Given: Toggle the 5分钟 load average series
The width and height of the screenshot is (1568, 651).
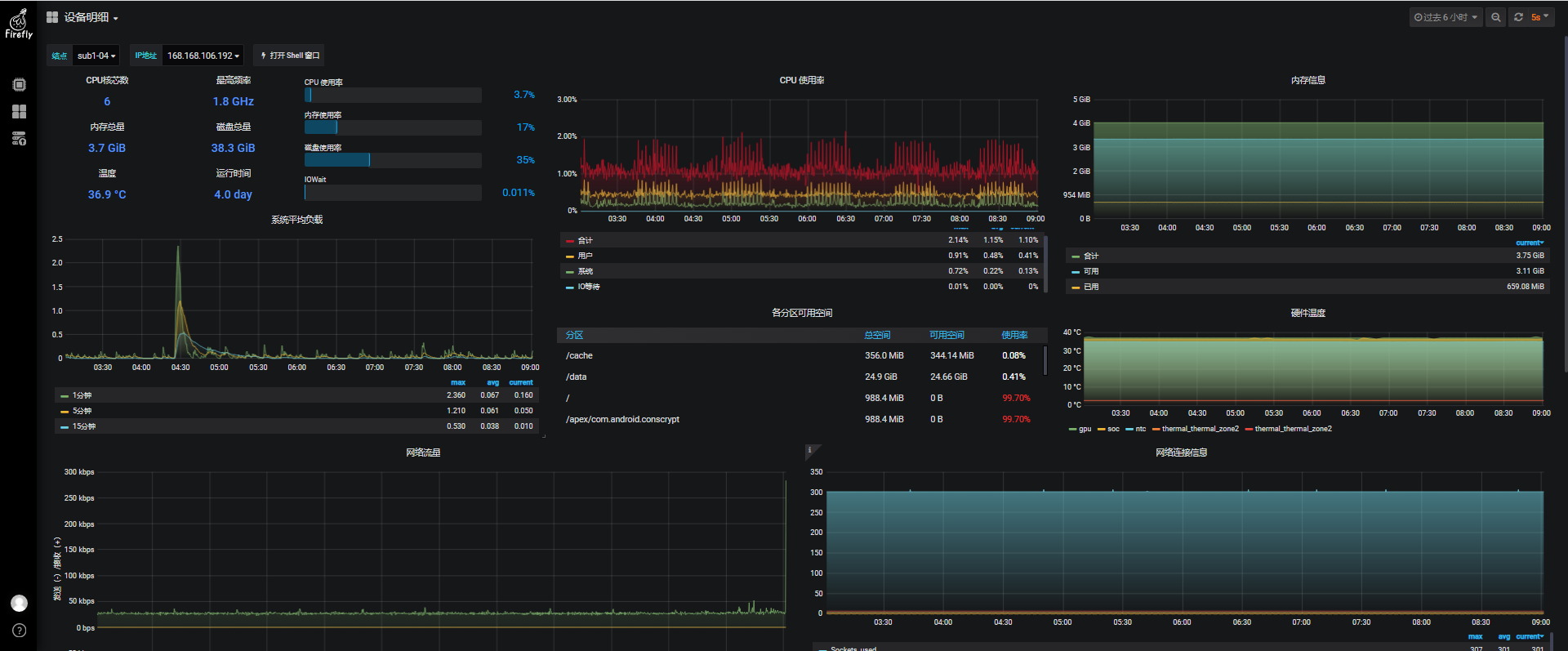Looking at the screenshot, I should (x=82, y=411).
